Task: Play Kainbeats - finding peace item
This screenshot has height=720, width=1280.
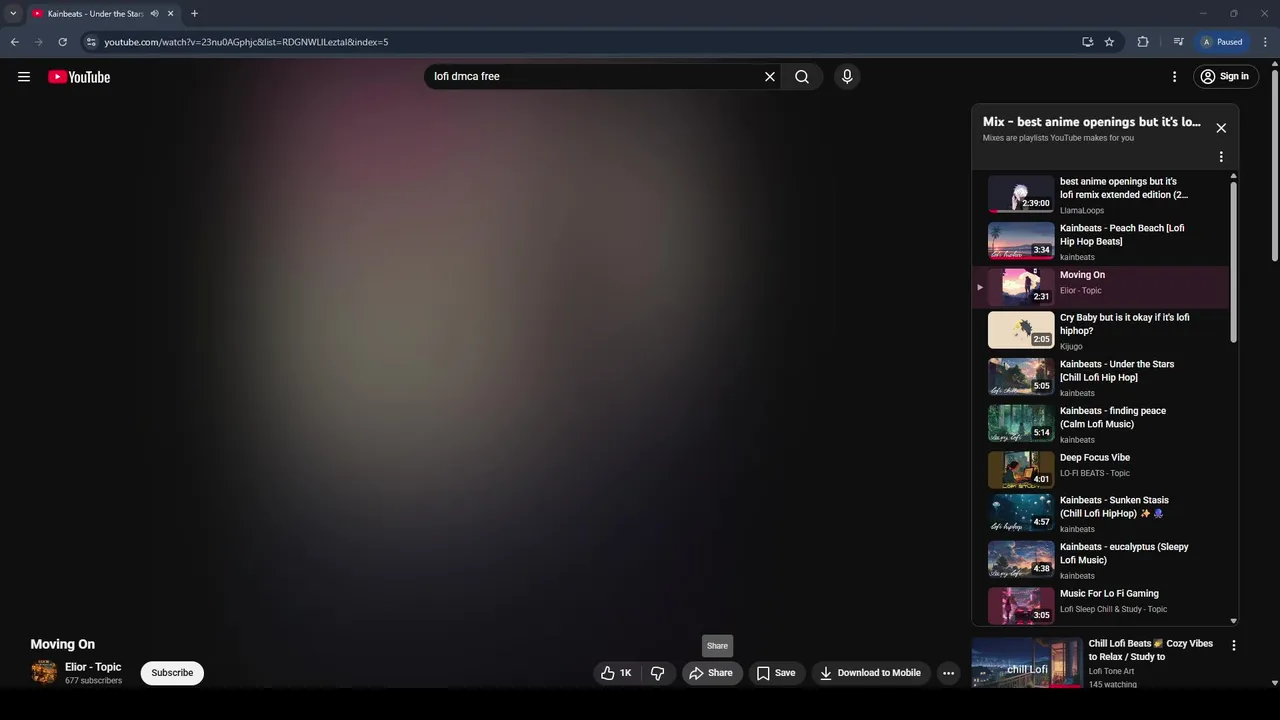Action: point(1100,424)
